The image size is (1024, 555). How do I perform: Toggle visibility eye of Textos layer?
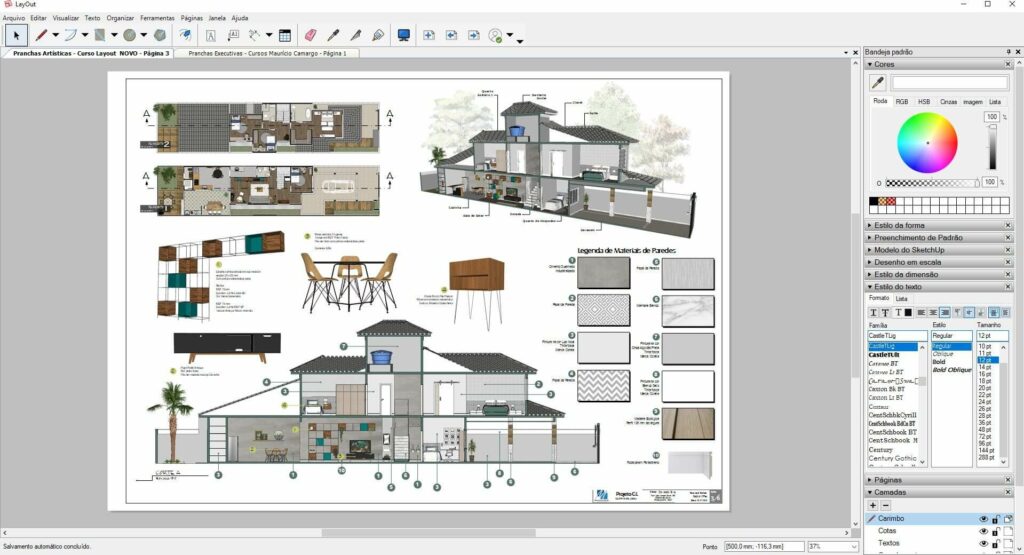pyautogui.click(x=984, y=543)
